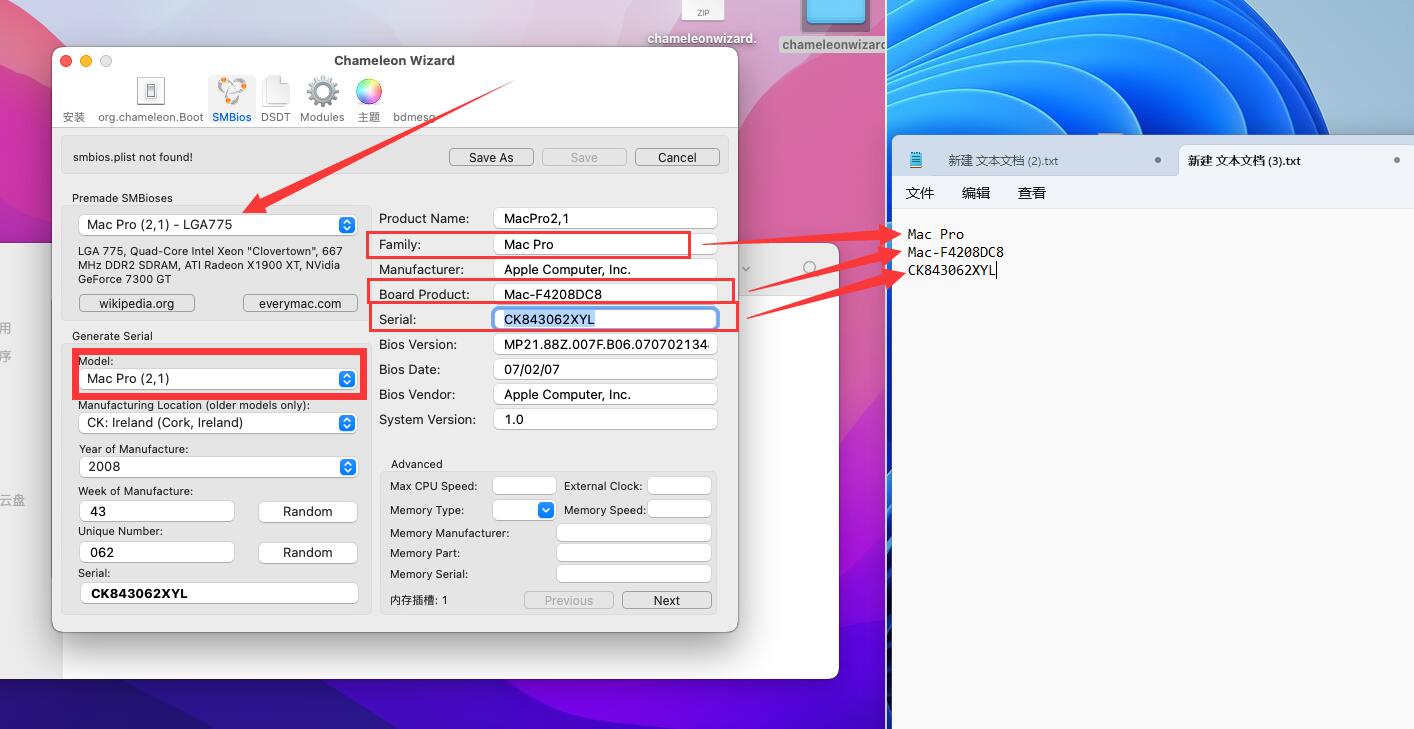Image resolution: width=1414 pixels, height=729 pixels.
Task: Open the chameleonwizard ZIP desktop file
Action: pos(702,12)
